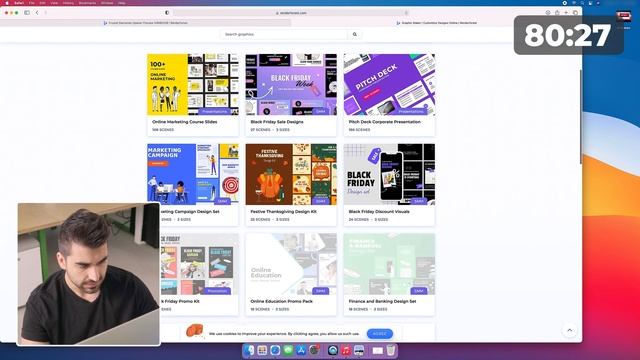Click the AGREE cookie button

[380, 334]
